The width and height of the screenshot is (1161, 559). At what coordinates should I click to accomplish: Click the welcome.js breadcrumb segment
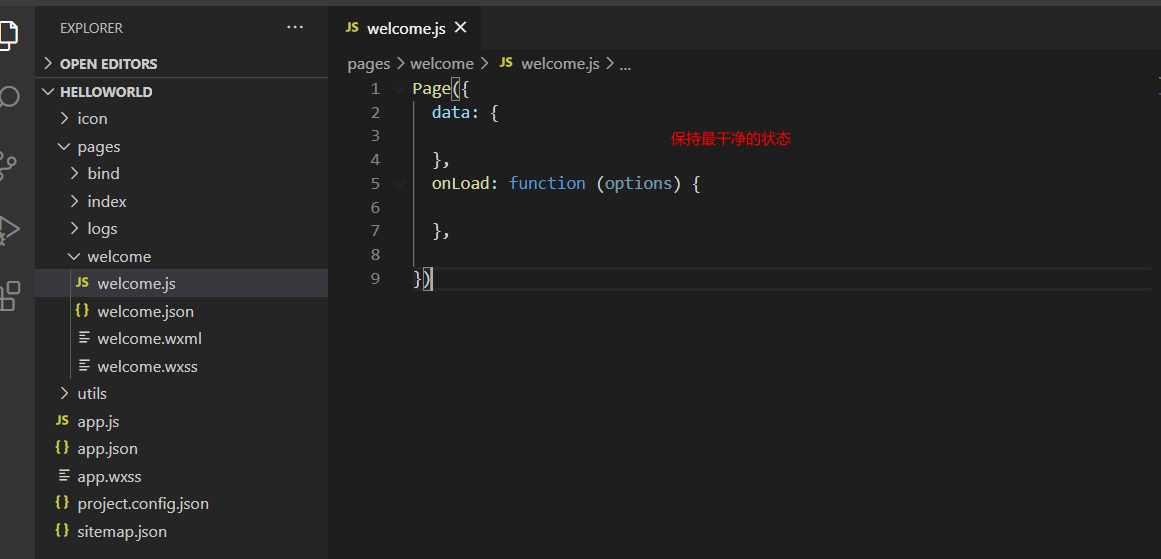(549, 64)
